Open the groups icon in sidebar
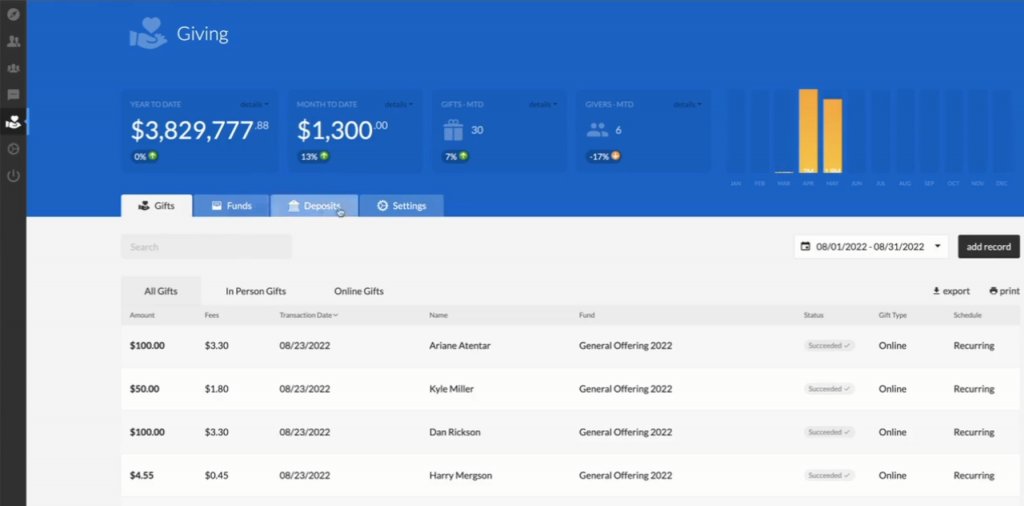The width and height of the screenshot is (1024, 506). point(13,68)
